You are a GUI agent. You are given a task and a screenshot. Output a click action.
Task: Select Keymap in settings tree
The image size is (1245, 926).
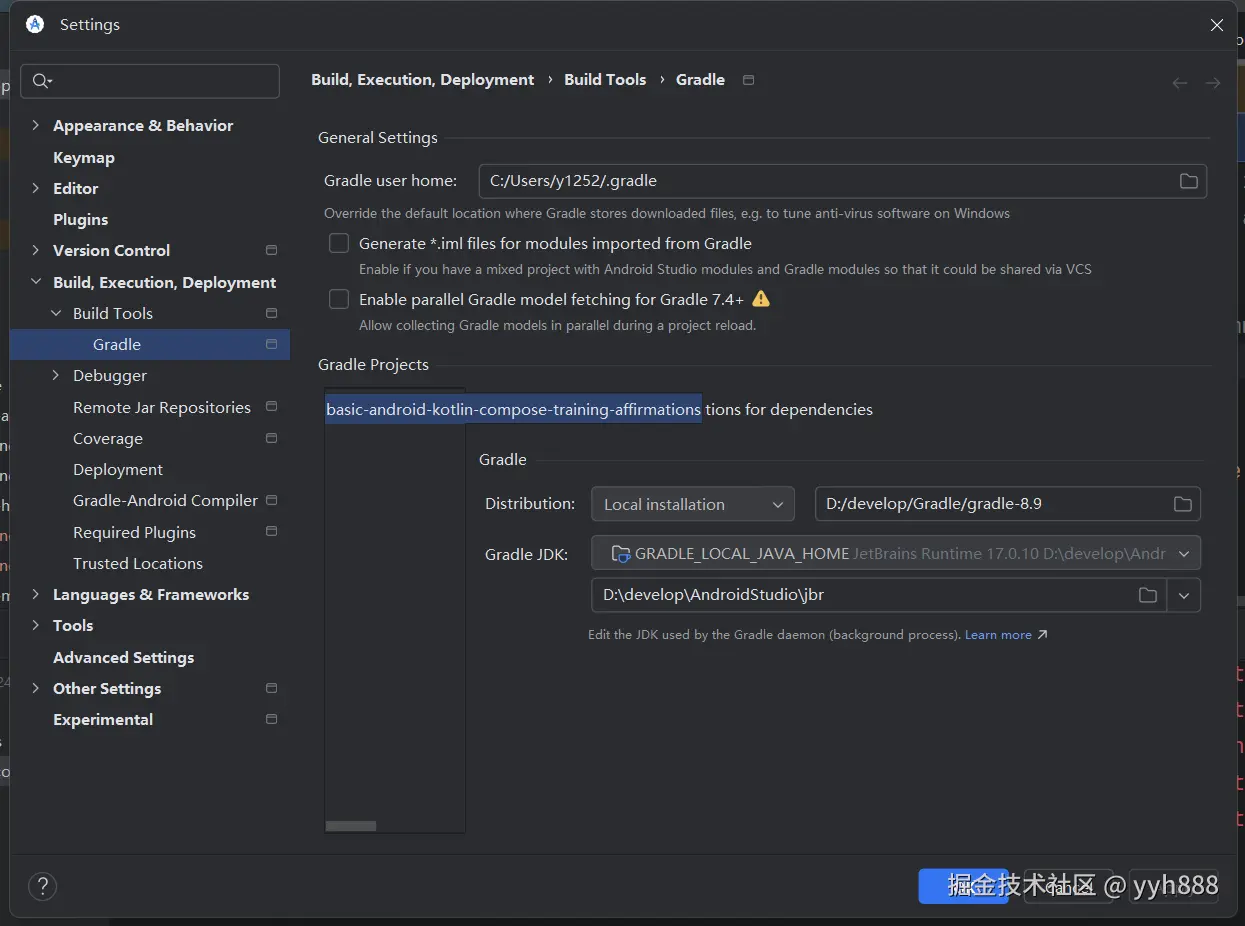tap(84, 157)
